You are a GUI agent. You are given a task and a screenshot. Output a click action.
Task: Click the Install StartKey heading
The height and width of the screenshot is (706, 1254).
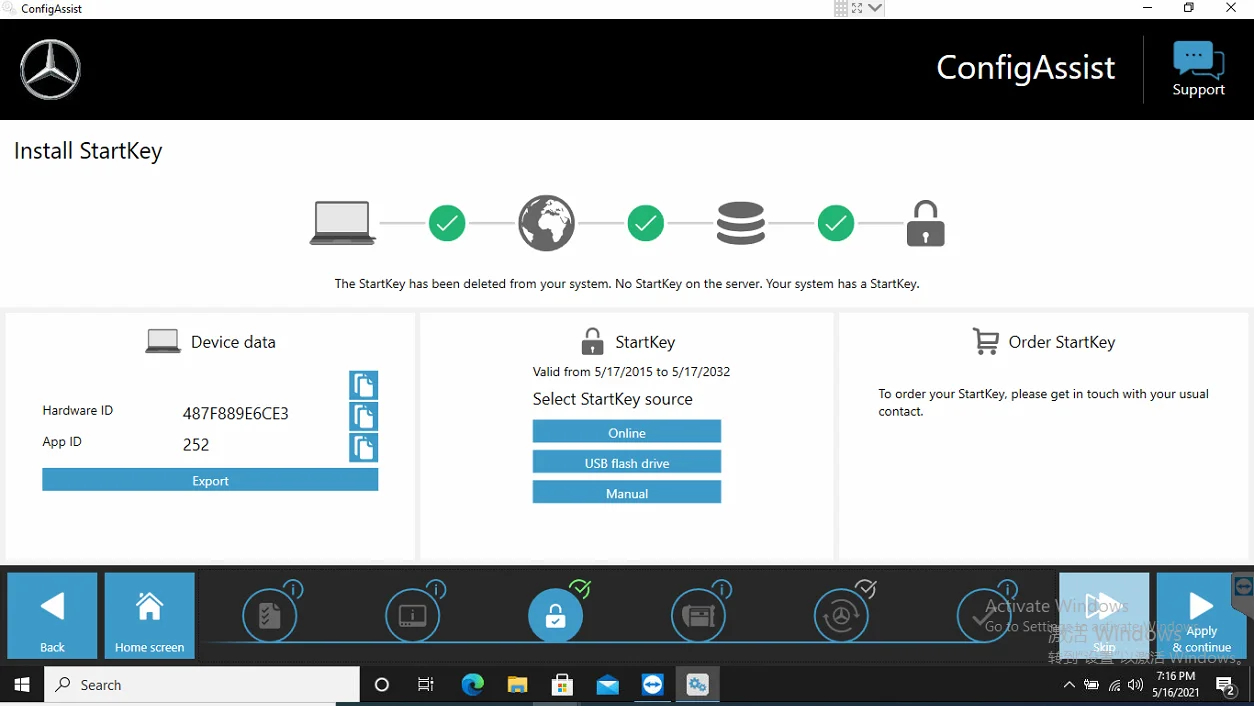[88, 151]
